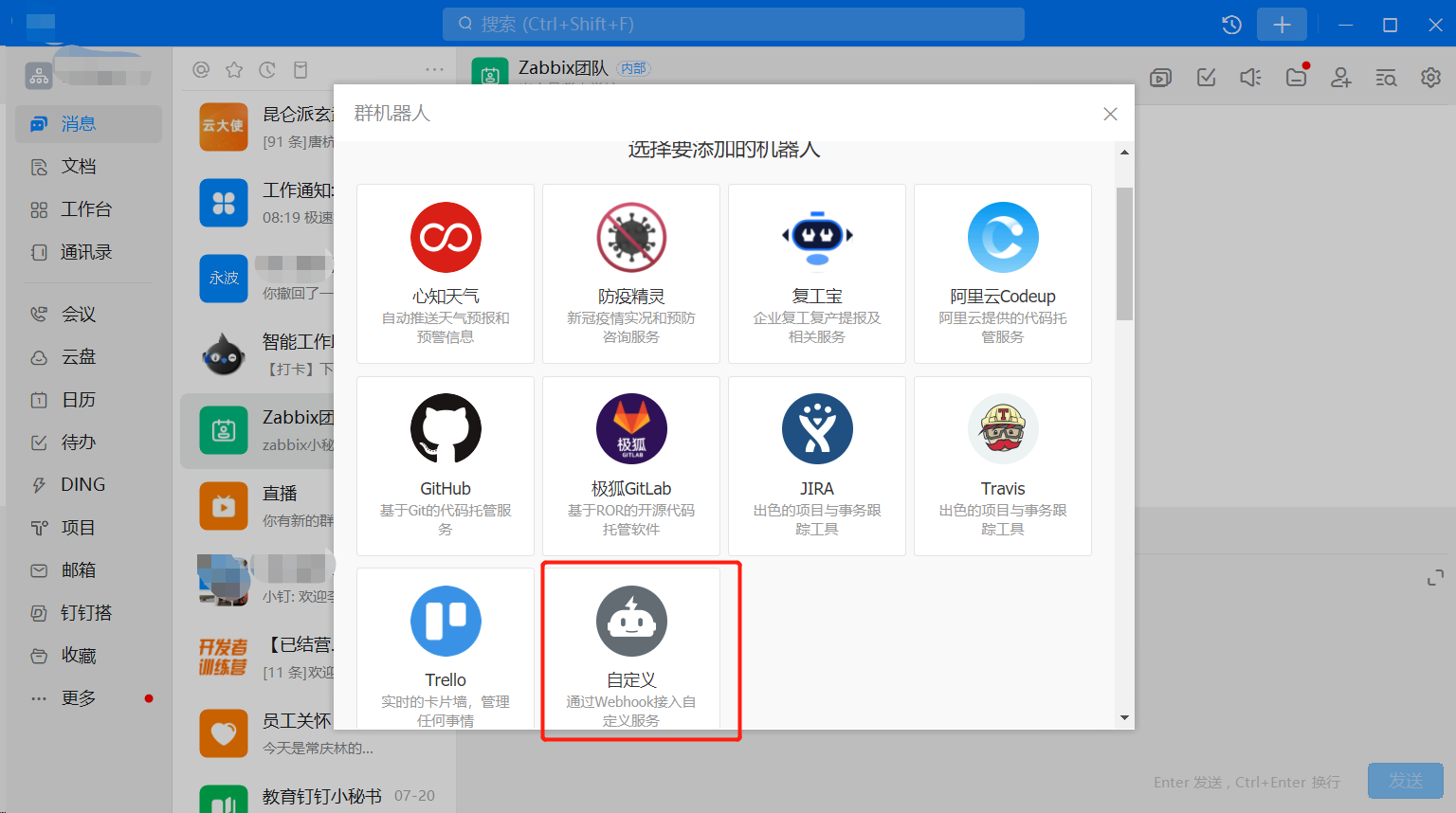
Task: Open group settings gear icon
Action: tap(1430, 78)
